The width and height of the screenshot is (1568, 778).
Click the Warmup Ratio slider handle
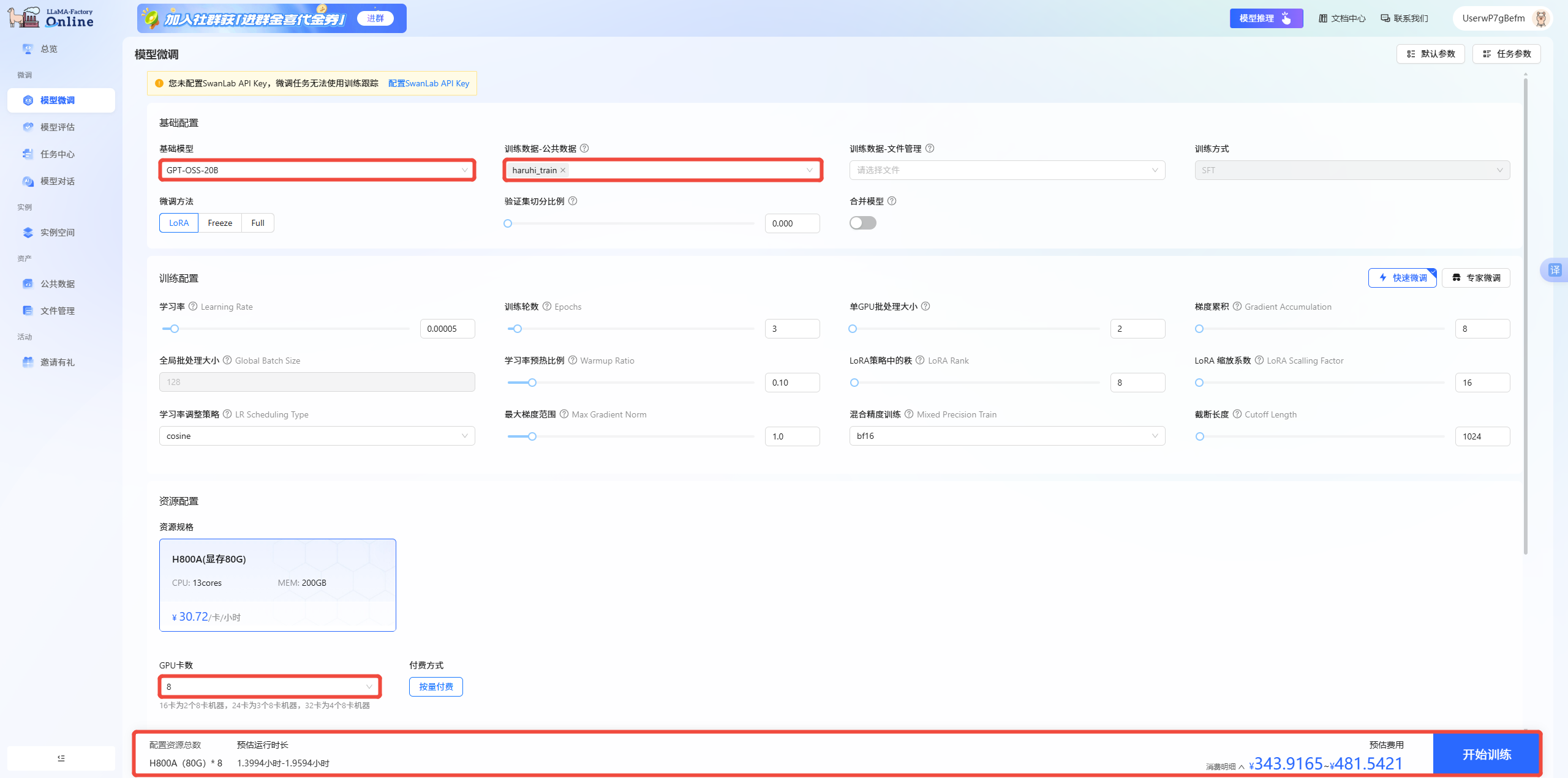[x=532, y=383]
